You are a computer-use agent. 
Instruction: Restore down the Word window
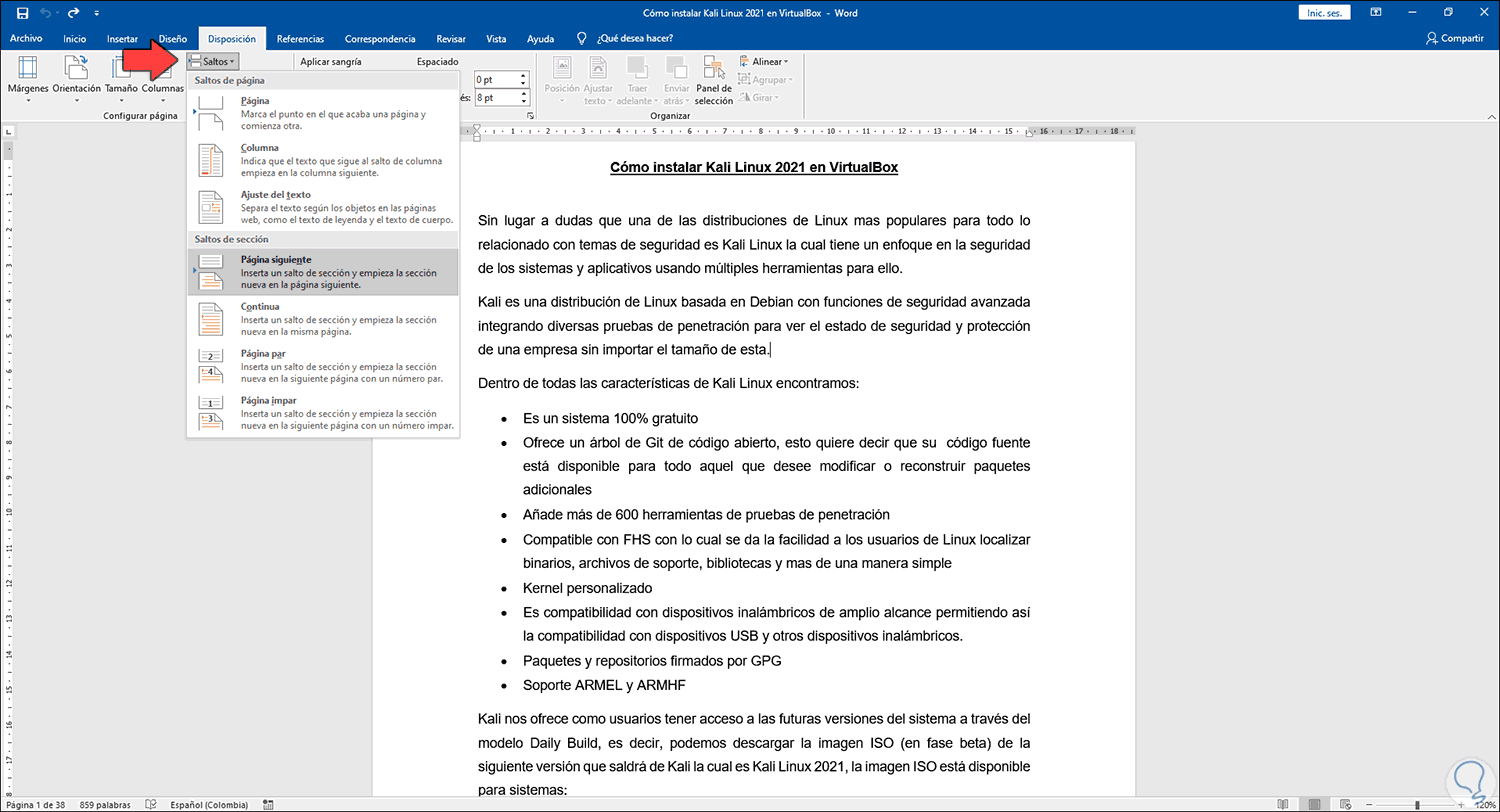coord(1447,13)
